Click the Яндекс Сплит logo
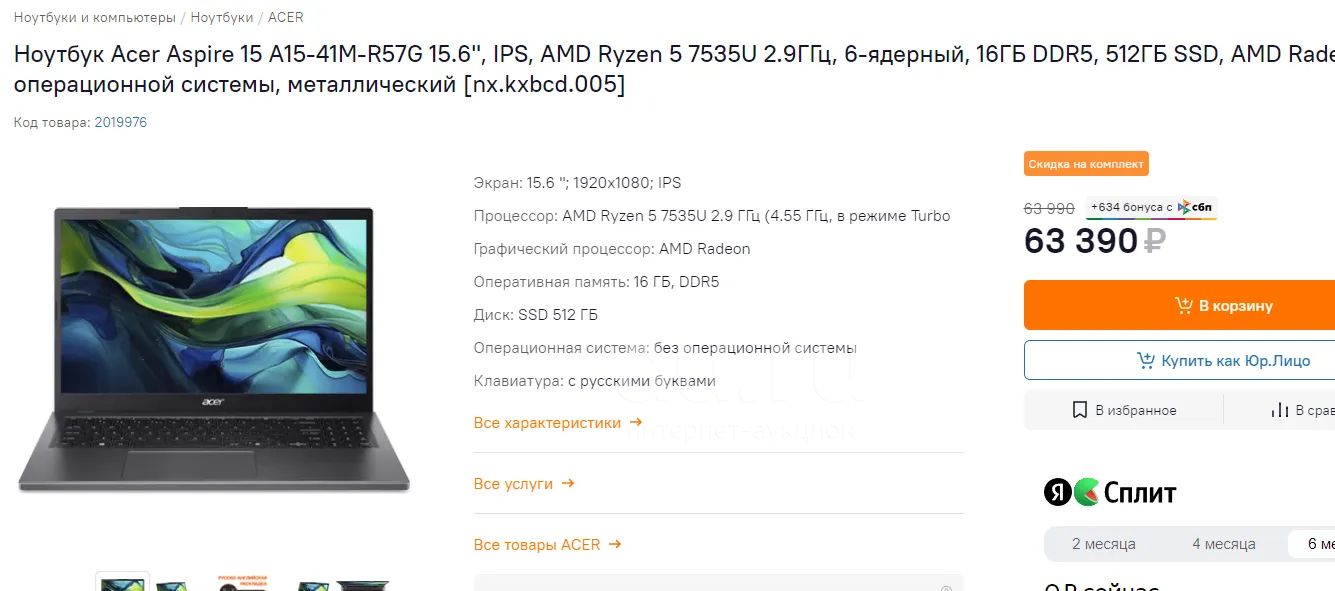 1110,492
